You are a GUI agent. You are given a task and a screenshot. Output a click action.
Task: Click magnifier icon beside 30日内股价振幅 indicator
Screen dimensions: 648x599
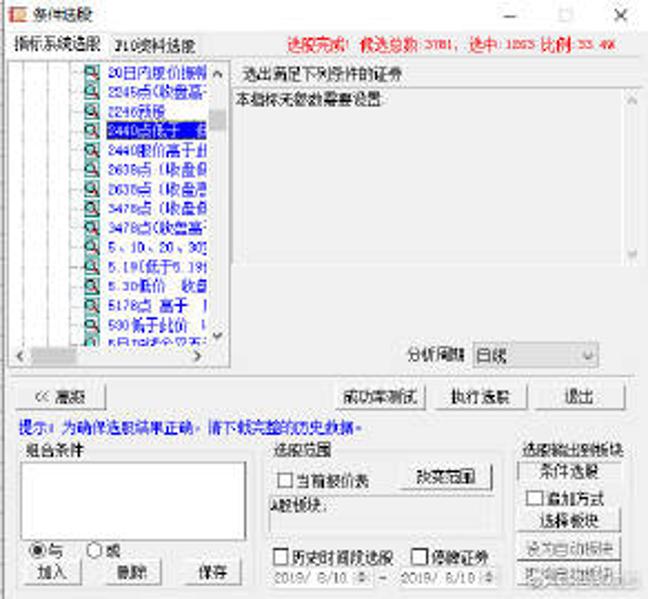(x=91, y=72)
